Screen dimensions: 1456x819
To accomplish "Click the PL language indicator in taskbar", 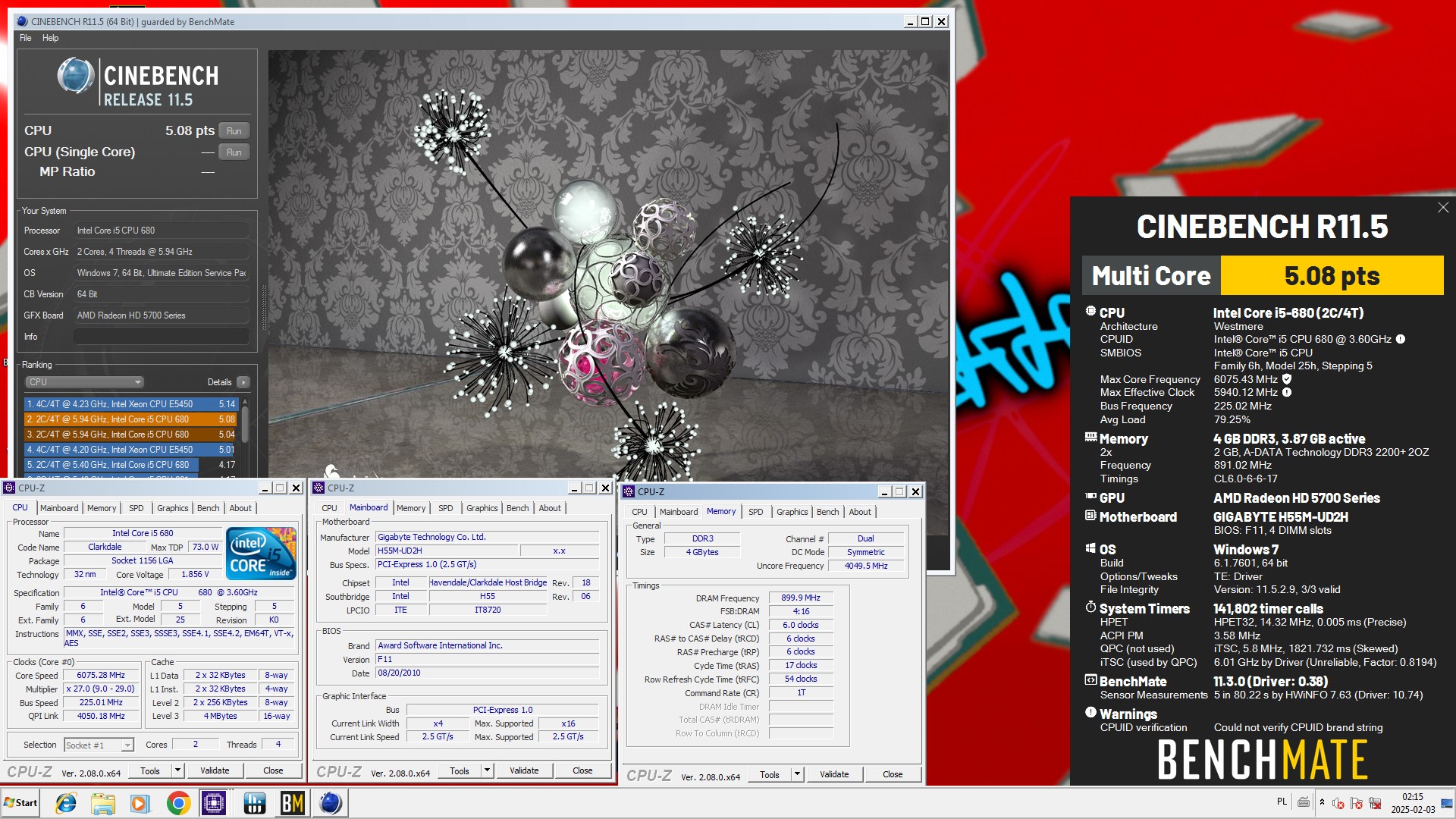I will [1282, 802].
